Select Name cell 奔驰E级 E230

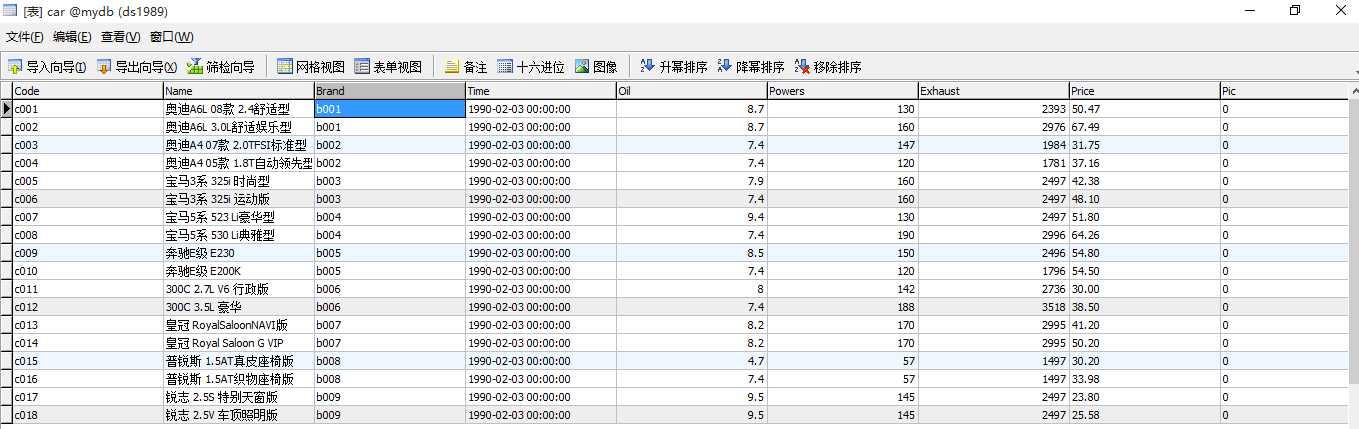pos(239,253)
